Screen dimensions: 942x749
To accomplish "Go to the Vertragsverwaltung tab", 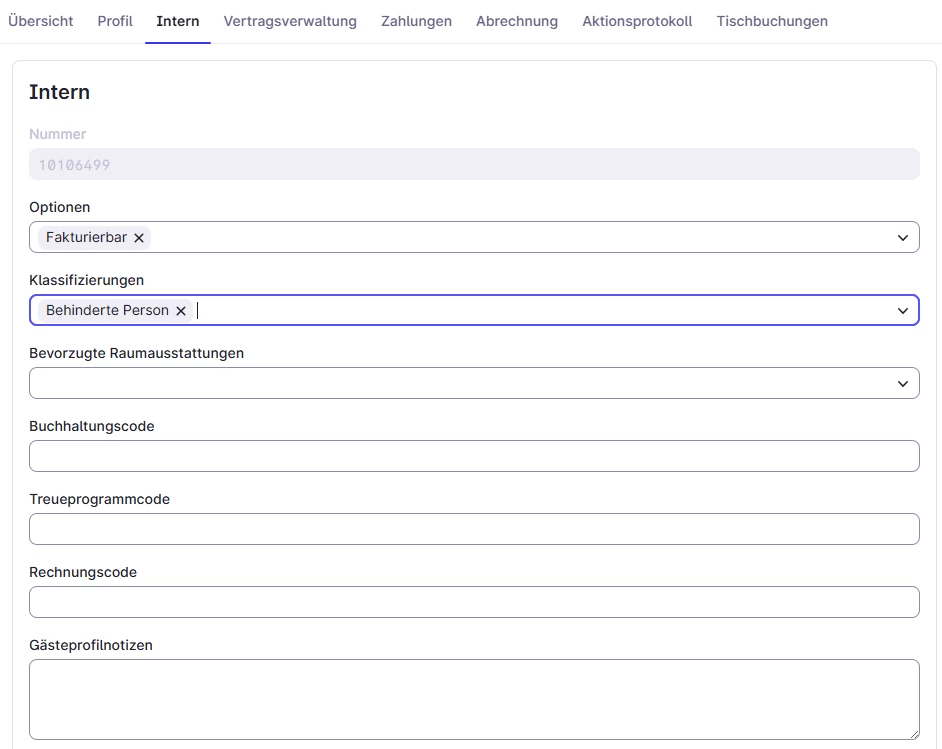I will 290,21.
